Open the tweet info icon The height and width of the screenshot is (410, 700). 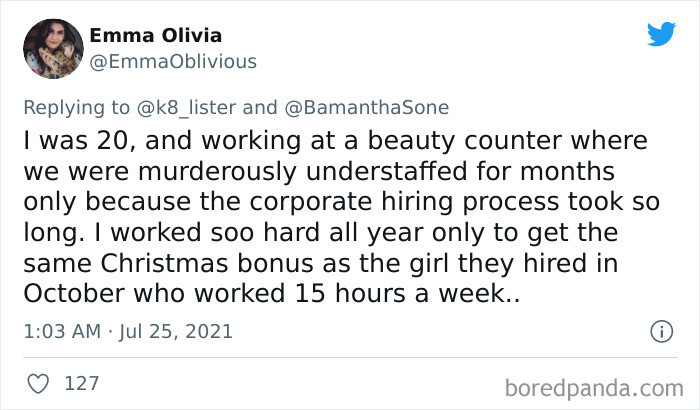659,330
